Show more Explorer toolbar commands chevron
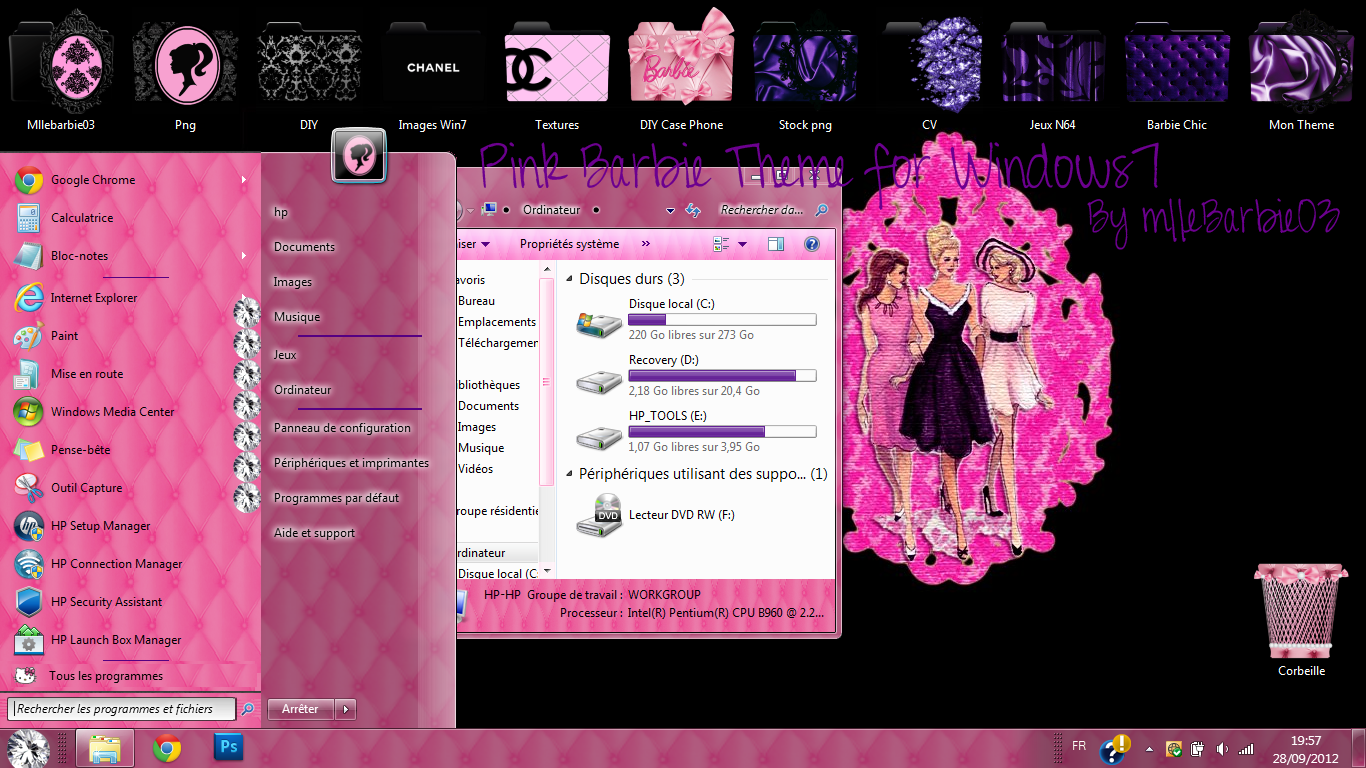Viewport: 1366px width, 768px height. 646,244
